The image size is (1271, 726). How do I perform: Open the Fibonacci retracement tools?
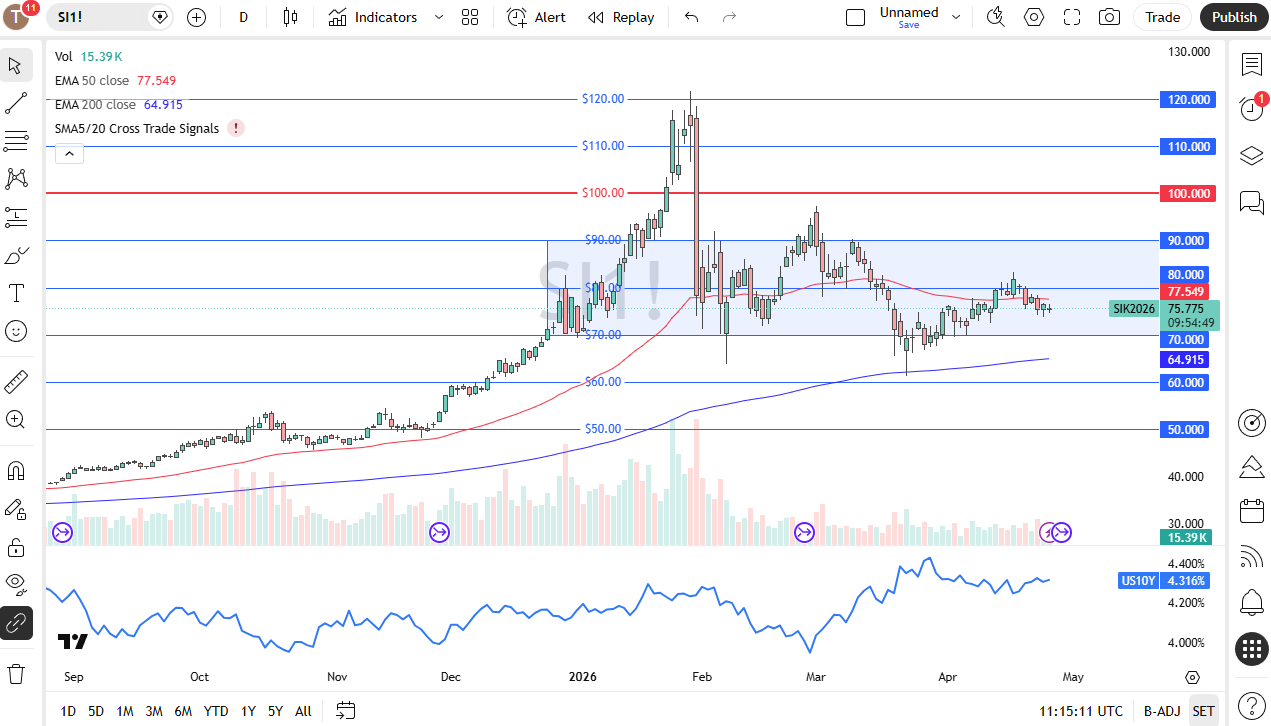(x=16, y=140)
